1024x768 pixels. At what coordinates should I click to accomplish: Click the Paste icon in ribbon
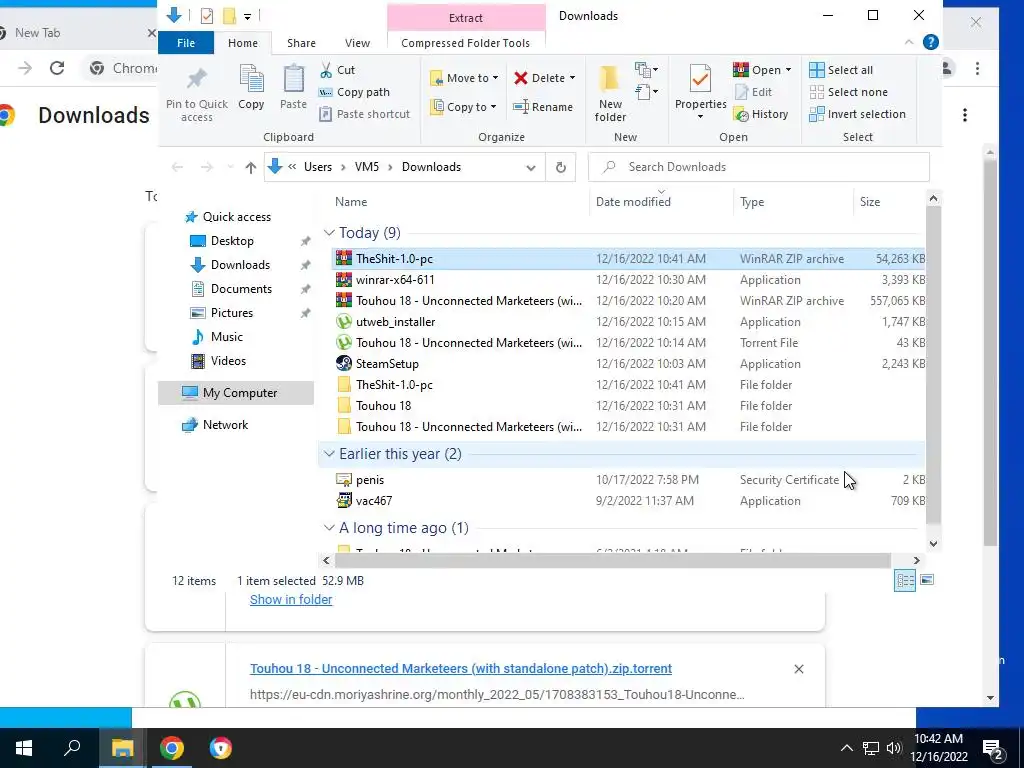point(293,79)
